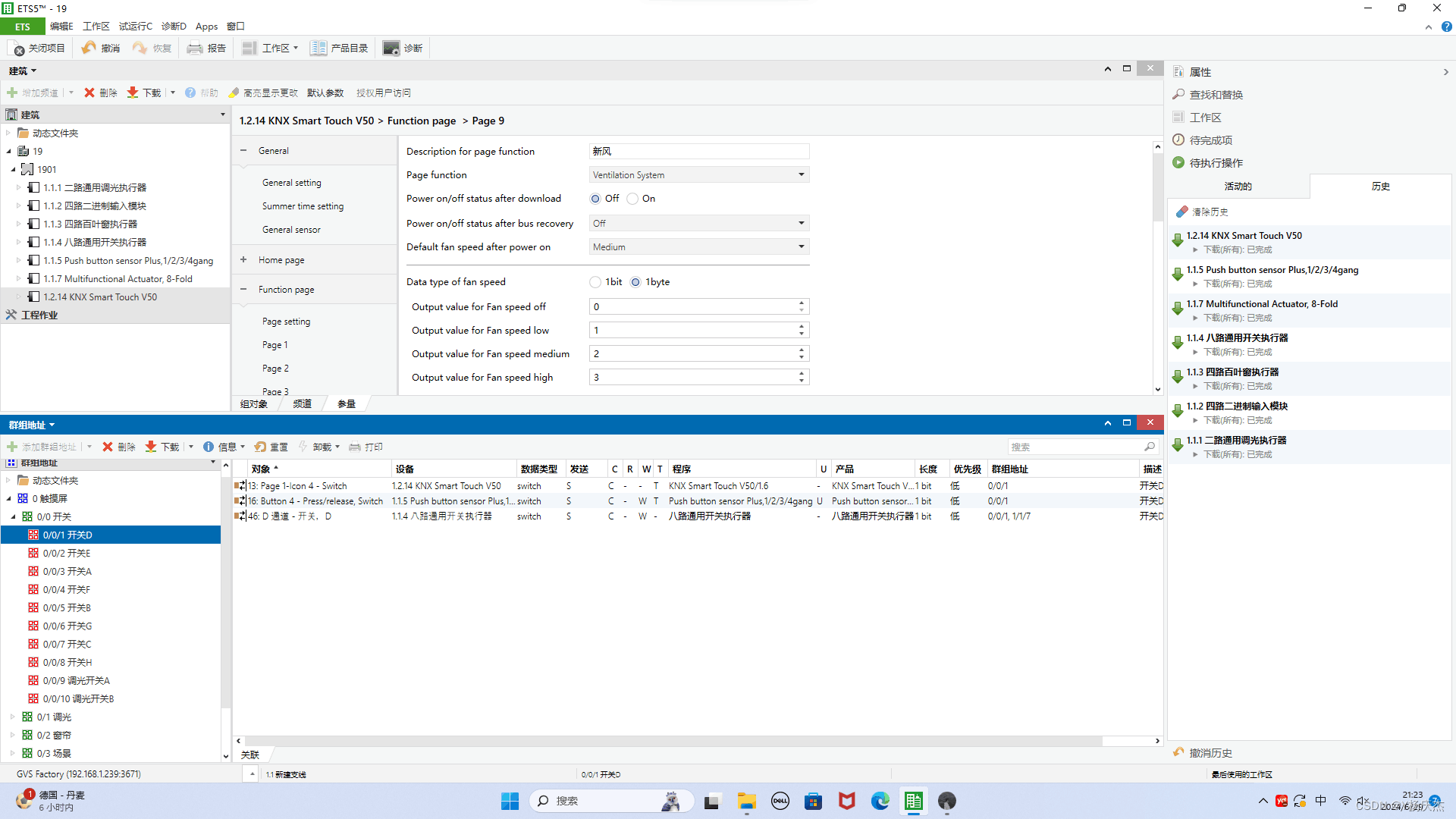Collapse the Function page section
The image size is (1456, 819).
(243, 290)
